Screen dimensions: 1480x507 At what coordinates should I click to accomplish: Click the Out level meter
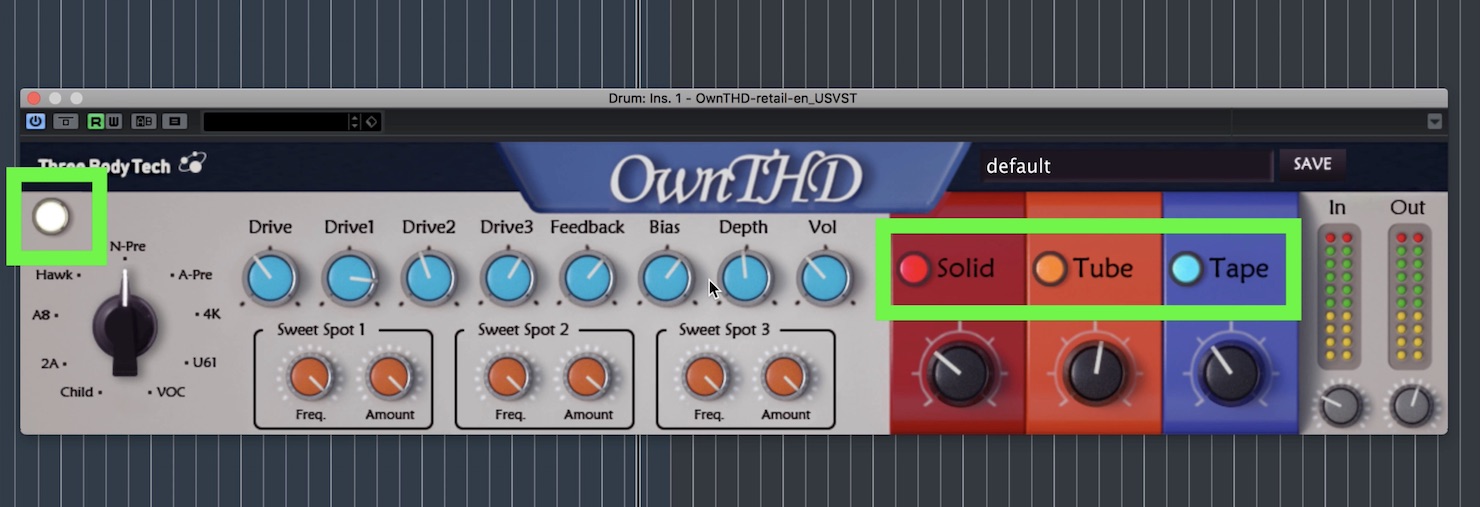tap(1410, 296)
